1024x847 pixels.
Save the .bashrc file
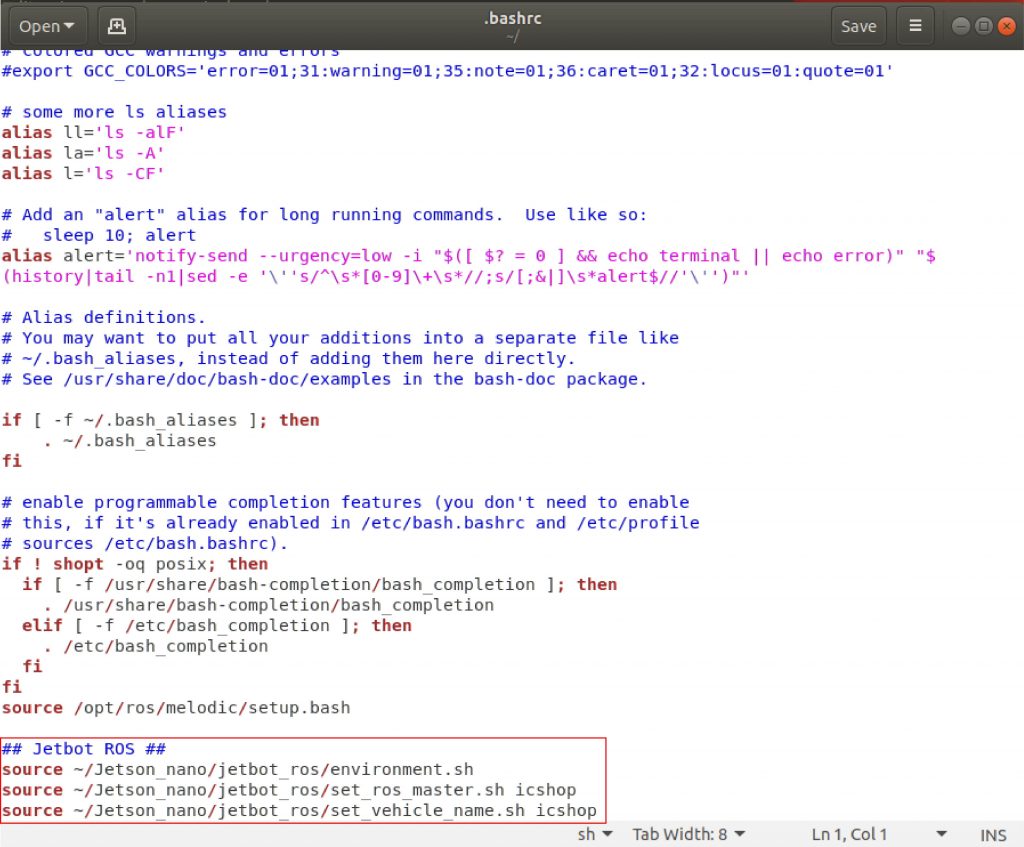pos(858,26)
